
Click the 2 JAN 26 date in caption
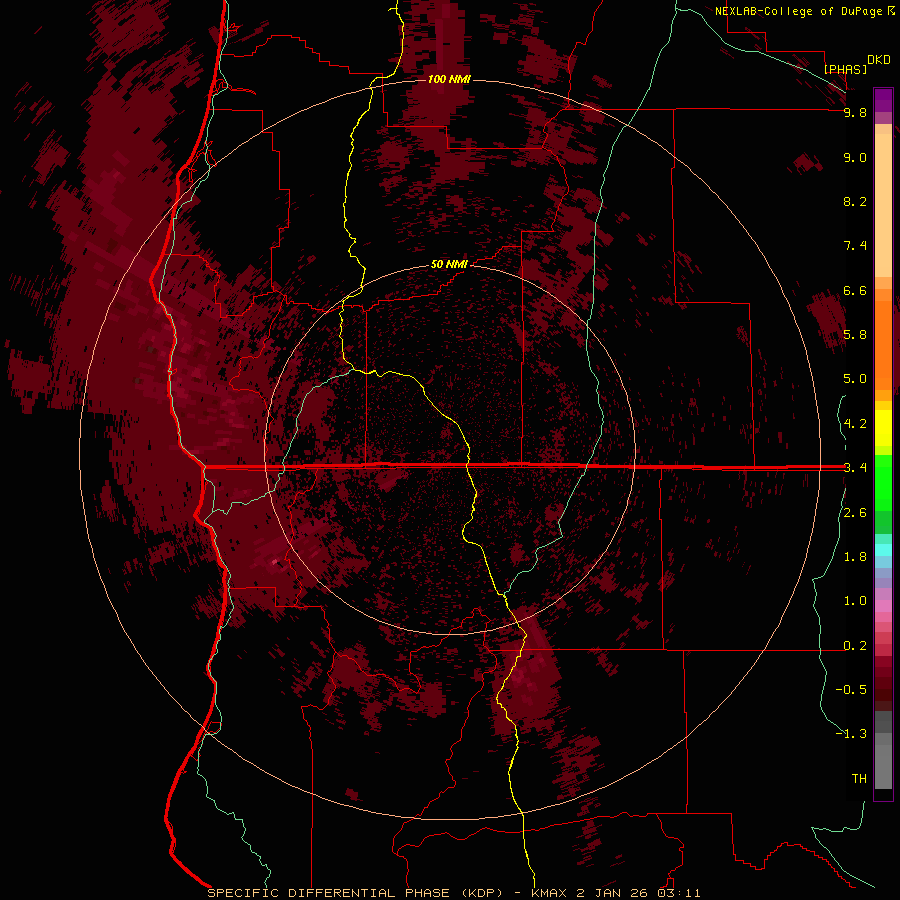tap(612, 893)
